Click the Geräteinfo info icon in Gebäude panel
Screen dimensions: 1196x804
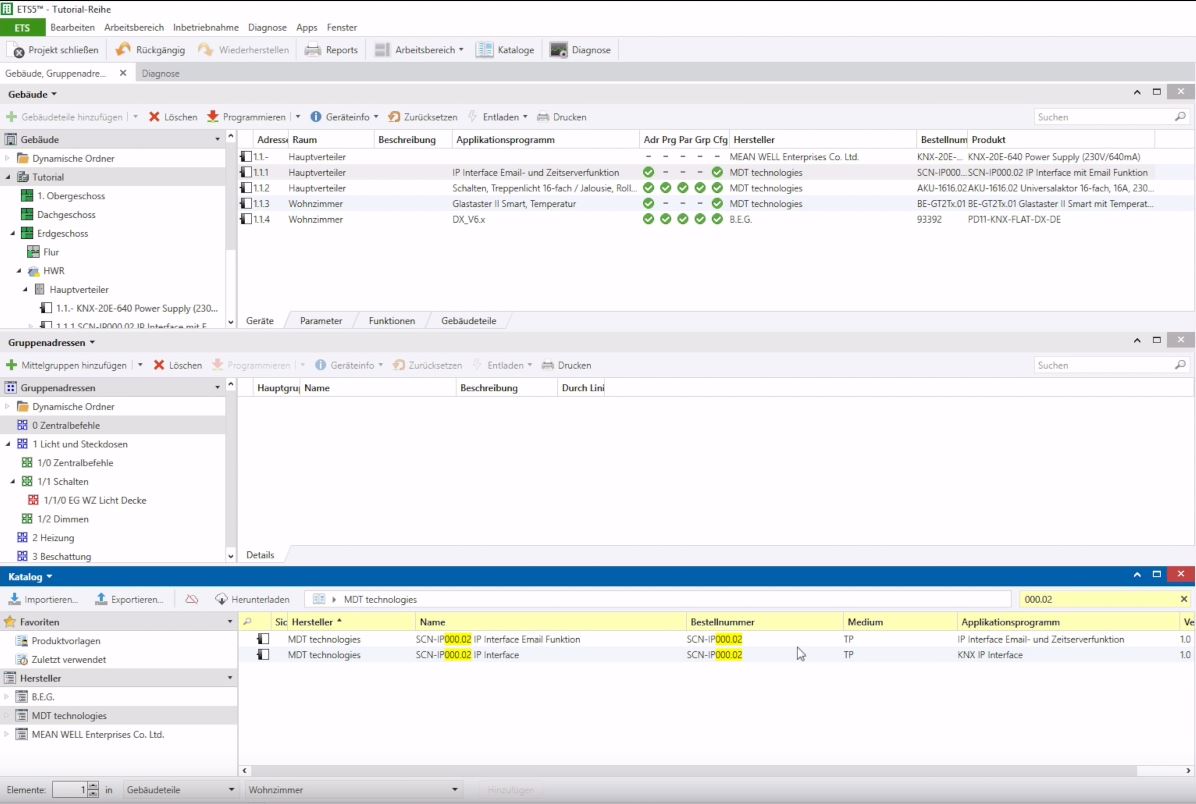[x=316, y=117]
